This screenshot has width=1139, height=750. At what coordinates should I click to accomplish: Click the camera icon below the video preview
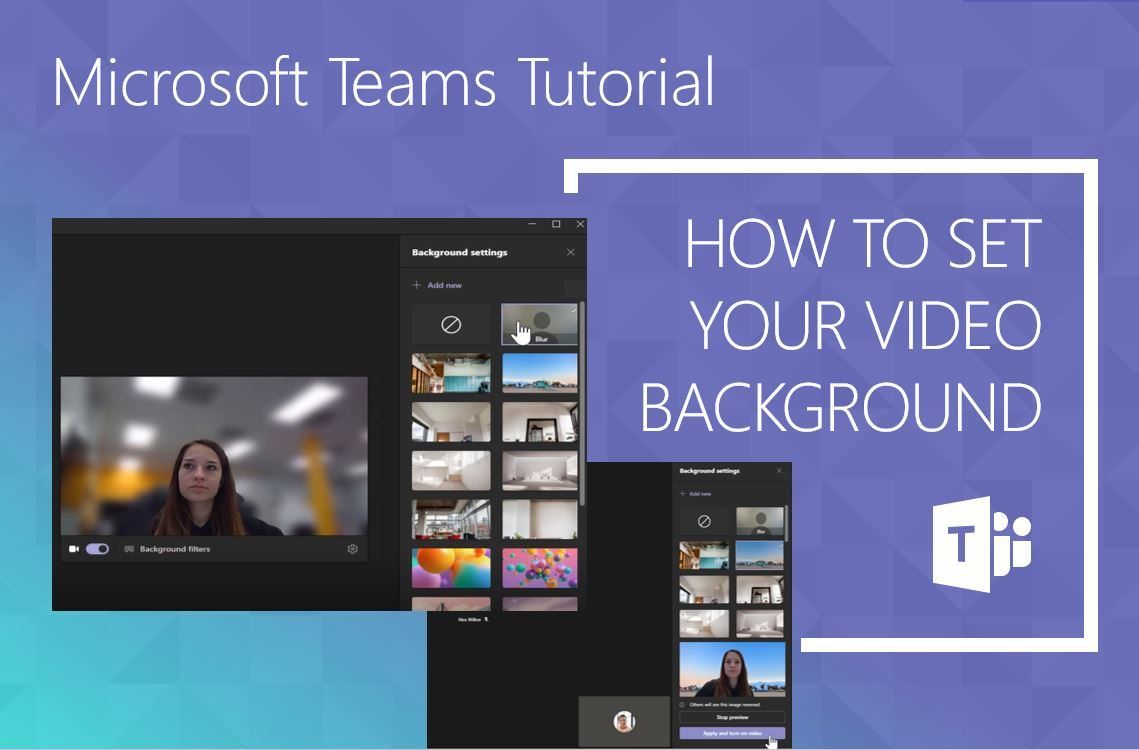pyautogui.click(x=73, y=549)
